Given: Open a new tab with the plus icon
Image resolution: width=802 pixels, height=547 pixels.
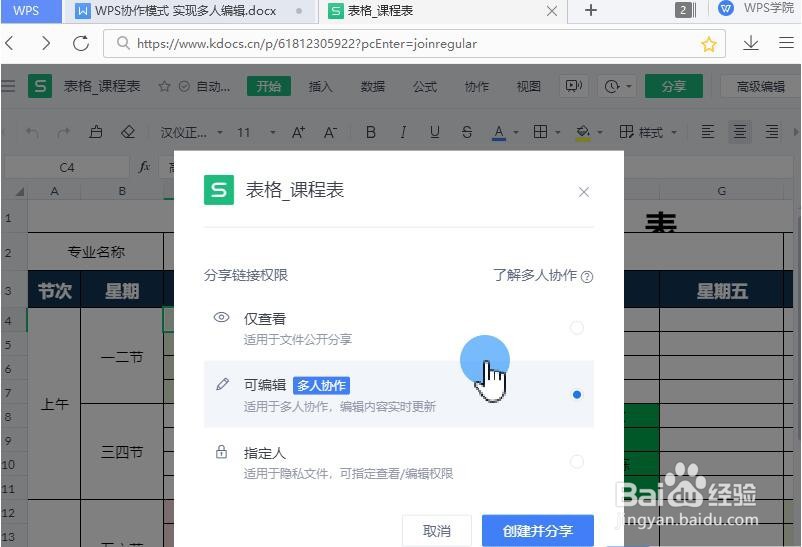Looking at the screenshot, I should (x=591, y=10).
